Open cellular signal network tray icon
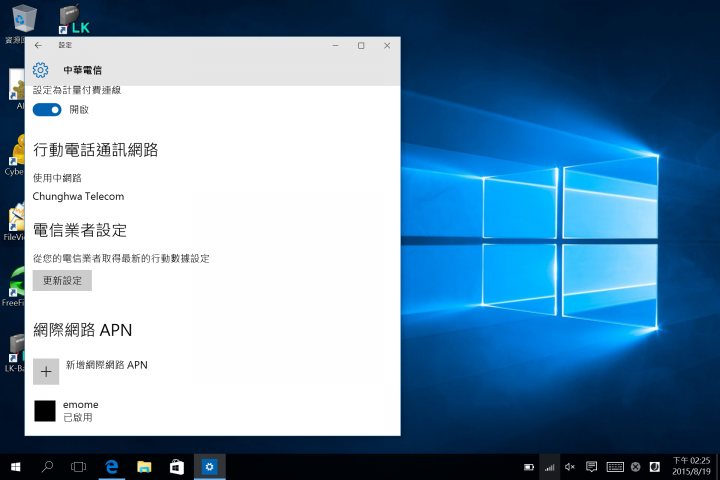Screen dimensions: 720x480 [550, 467]
